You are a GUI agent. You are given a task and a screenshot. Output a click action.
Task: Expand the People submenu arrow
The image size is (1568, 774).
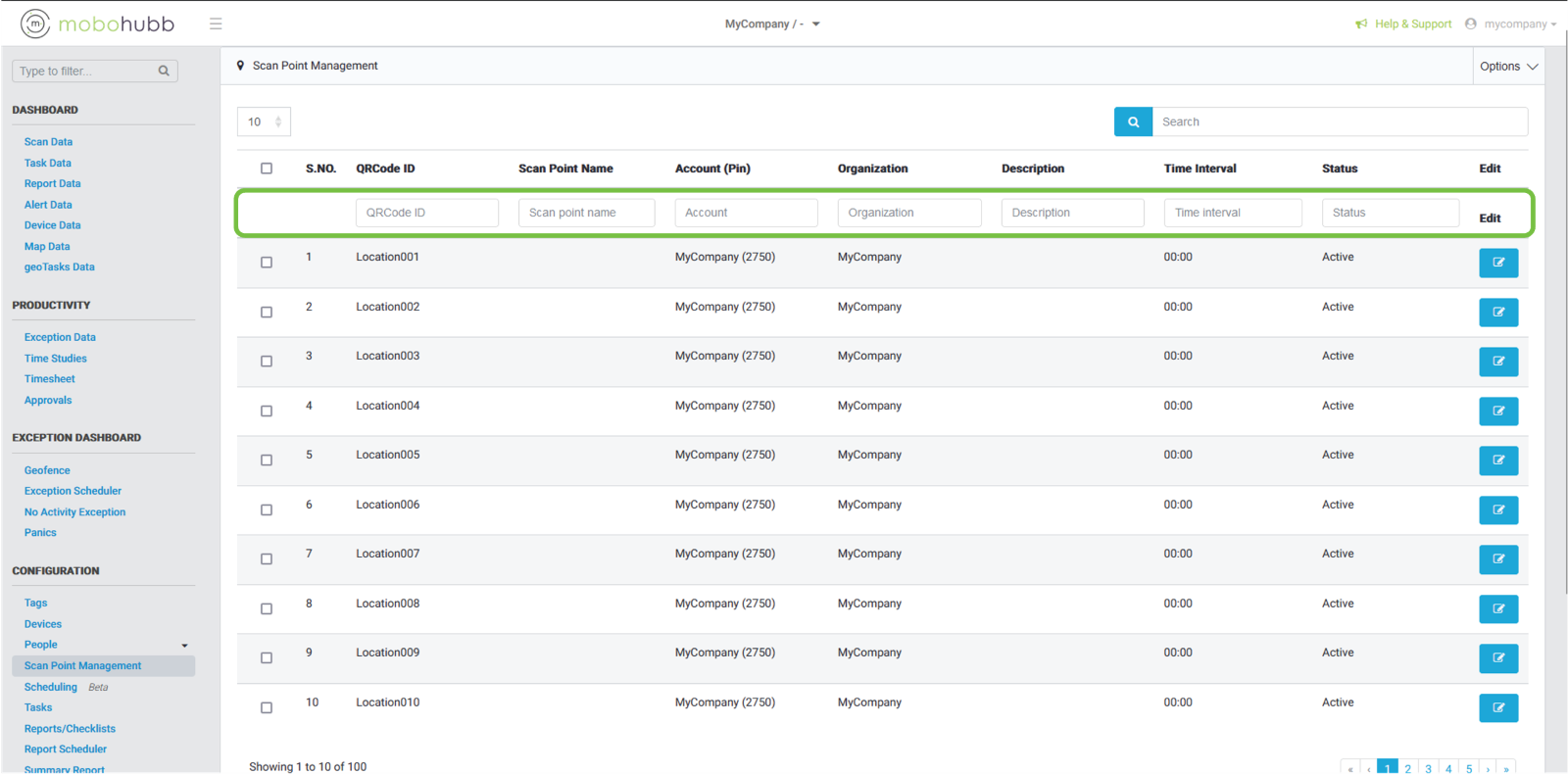point(184,646)
